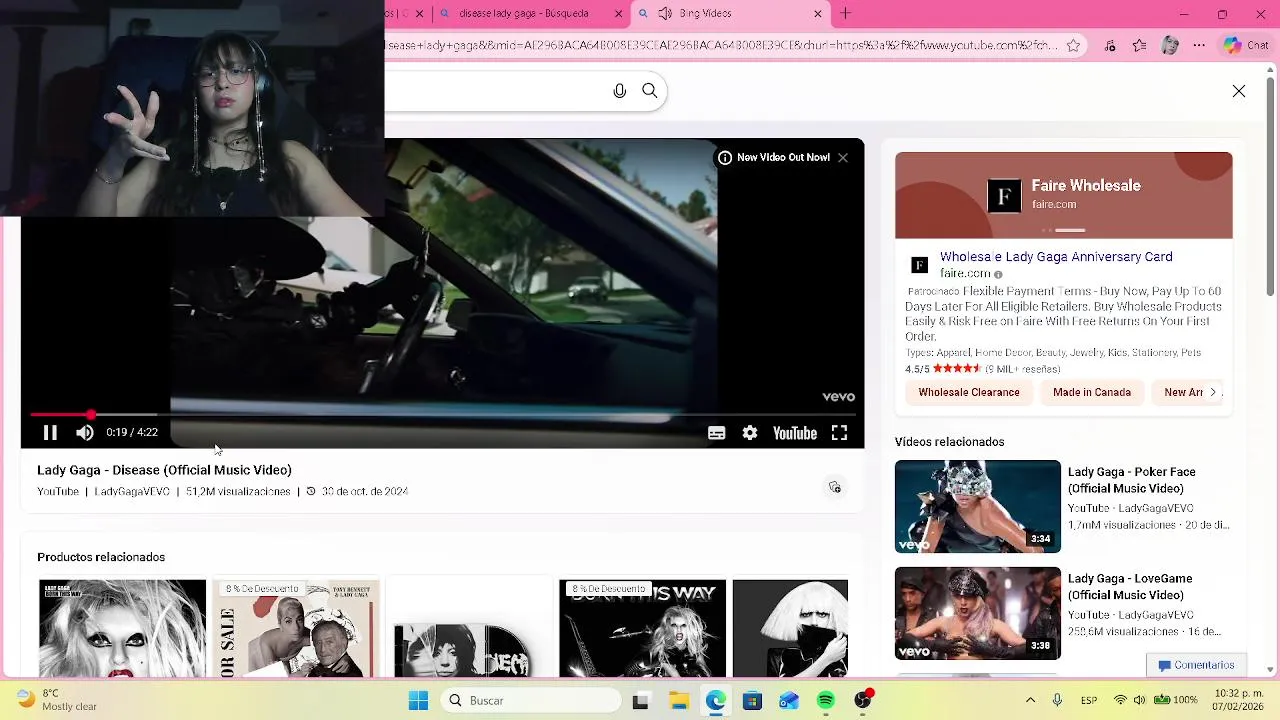Screen dimensions: 1280x720
Task: Click the magnifier search button
Action: pyautogui.click(x=650, y=91)
